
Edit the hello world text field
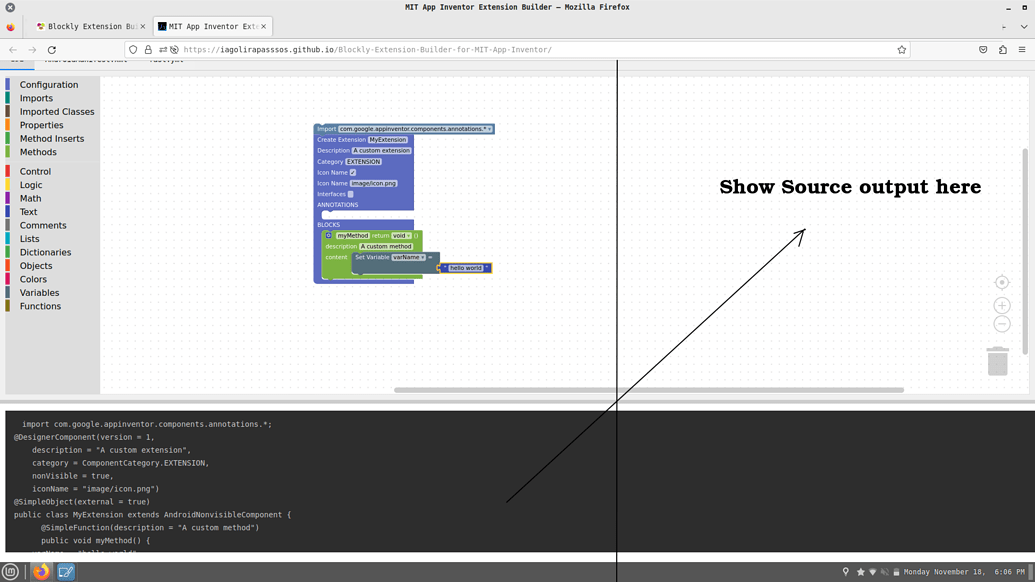[466, 268]
